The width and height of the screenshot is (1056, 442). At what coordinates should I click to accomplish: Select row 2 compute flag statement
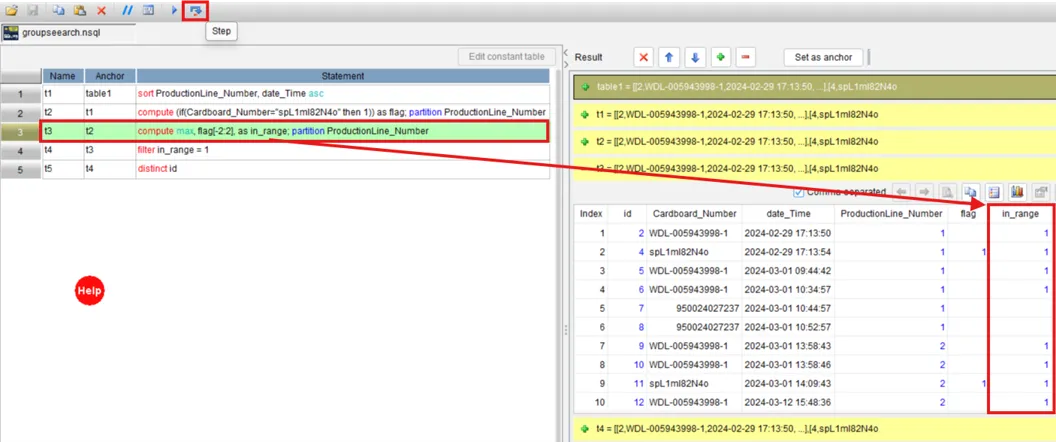tap(343, 113)
